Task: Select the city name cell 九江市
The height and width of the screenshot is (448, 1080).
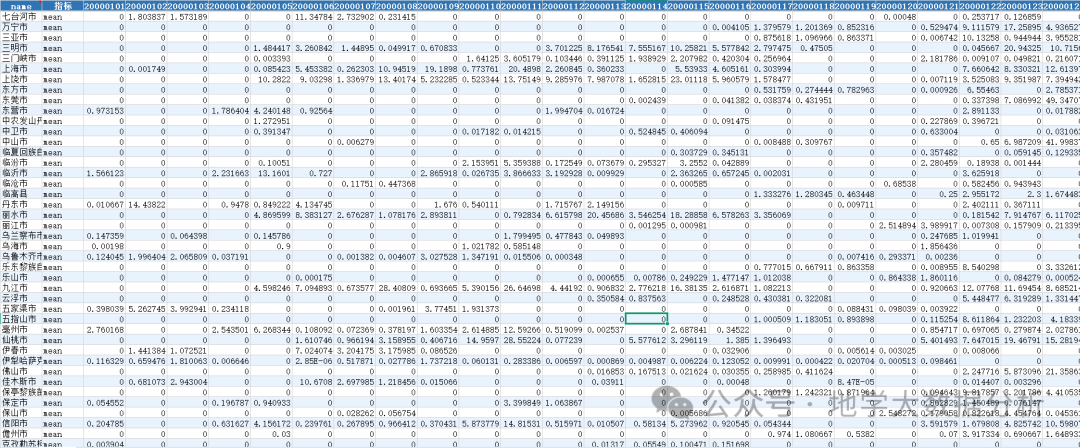Action: click(x=21, y=287)
